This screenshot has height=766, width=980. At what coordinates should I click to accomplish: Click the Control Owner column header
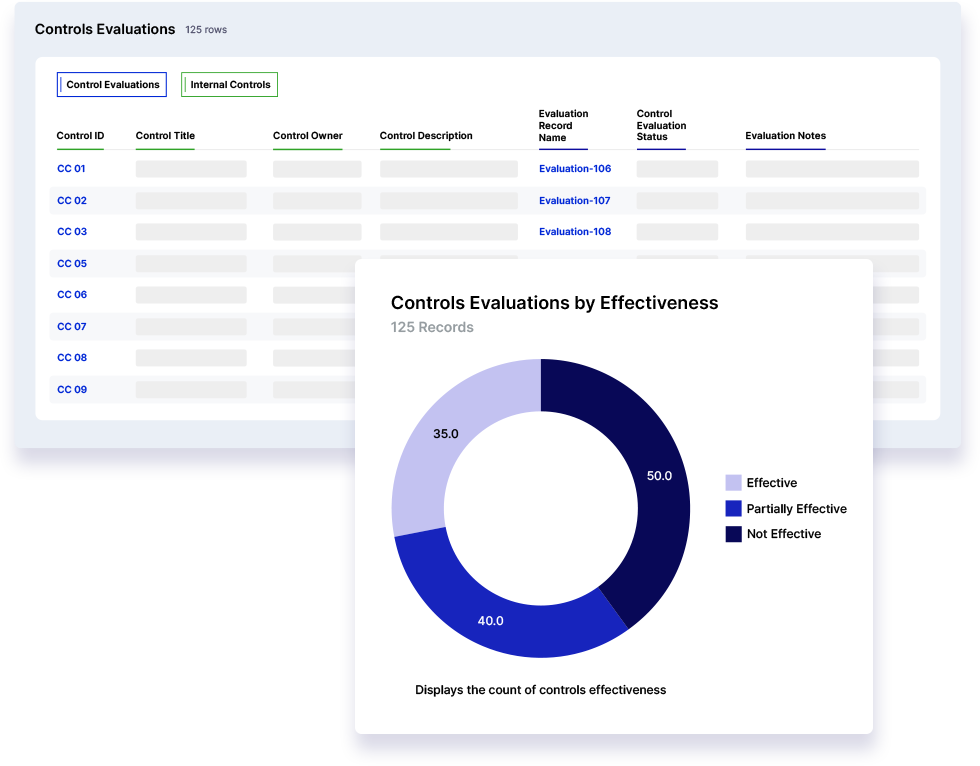[x=308, y=136]
